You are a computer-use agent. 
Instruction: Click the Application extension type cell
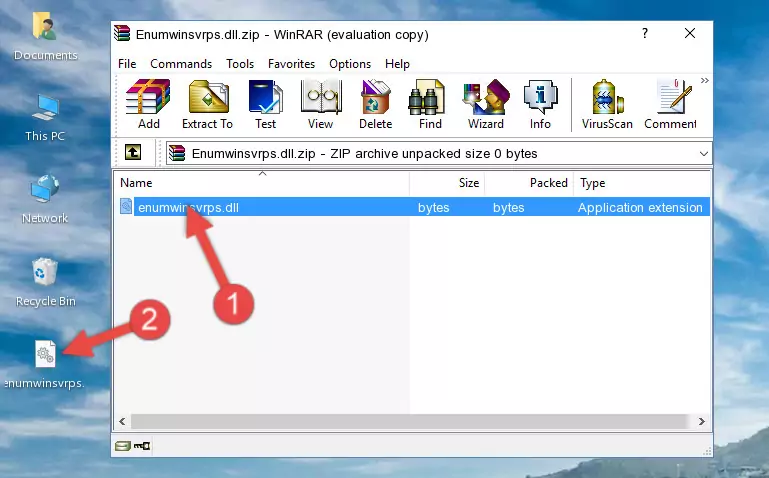[640, 208]
